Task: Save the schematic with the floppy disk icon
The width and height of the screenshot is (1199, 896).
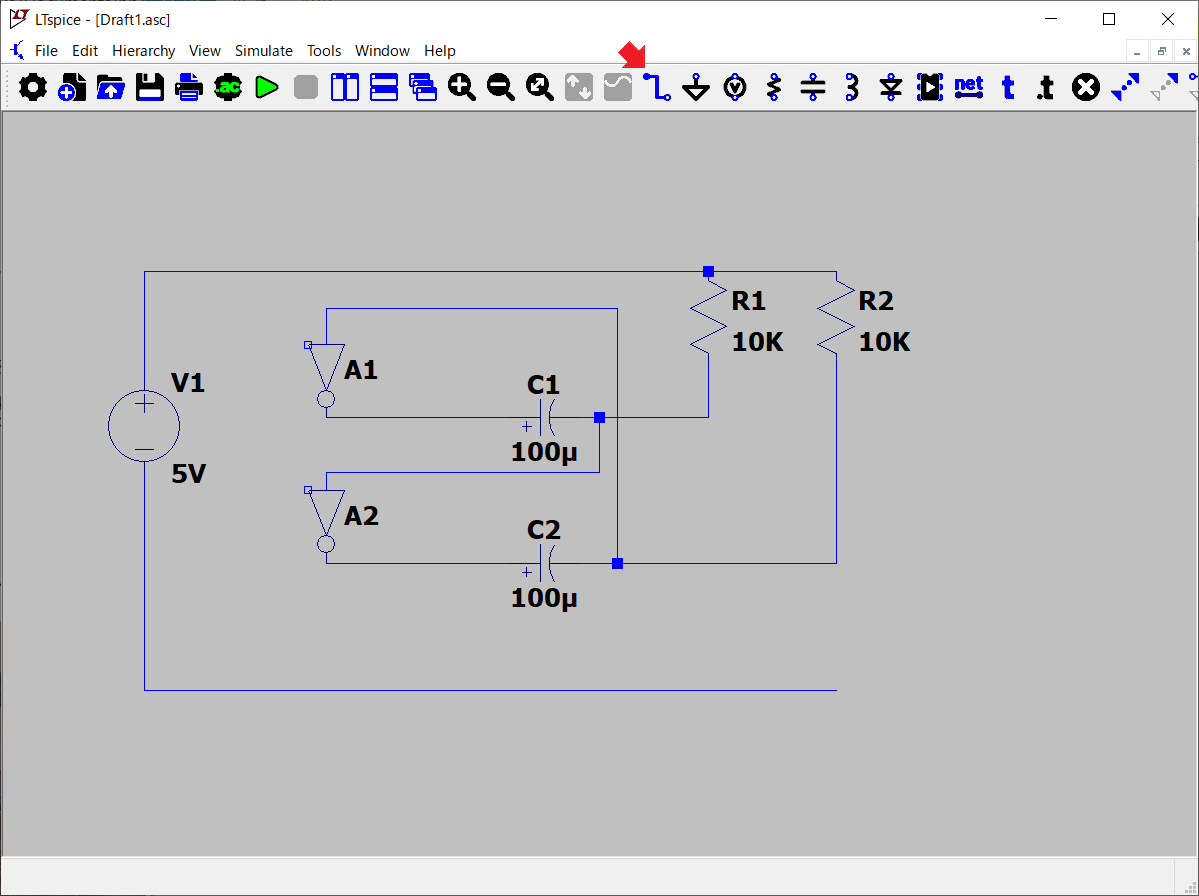Action: coord(150,88)
